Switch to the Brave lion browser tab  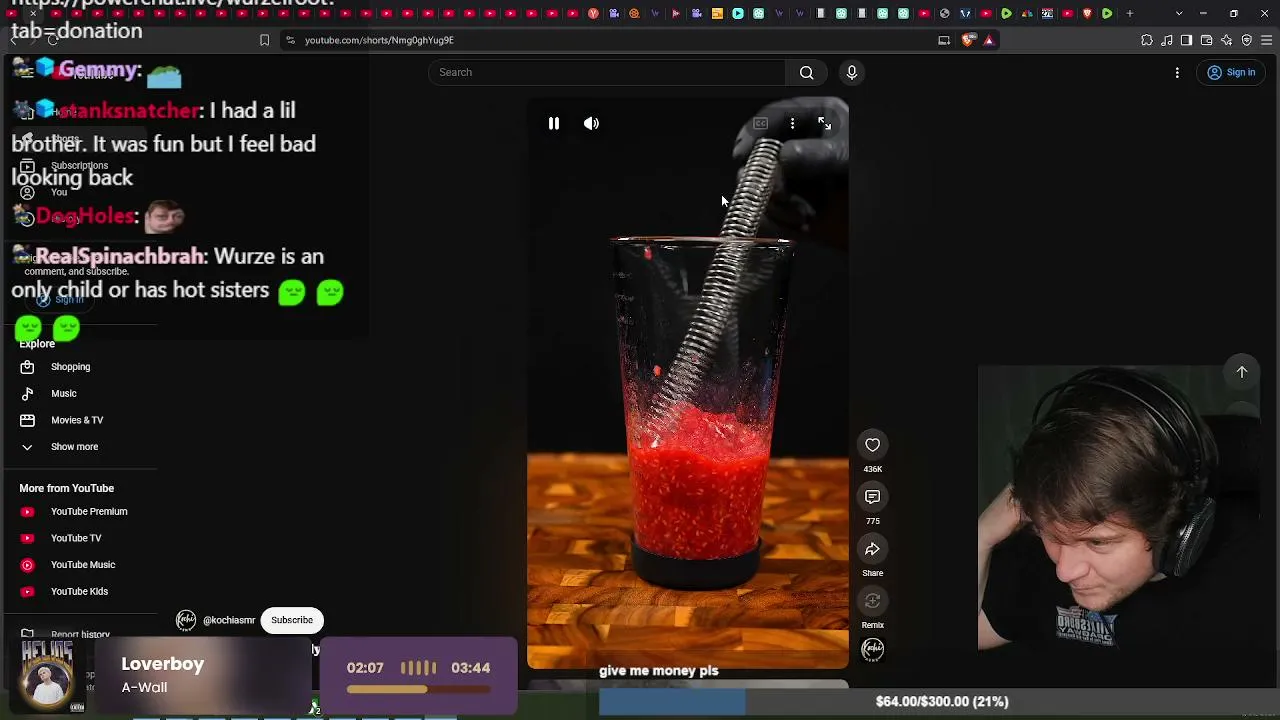tap(1087, 13)
